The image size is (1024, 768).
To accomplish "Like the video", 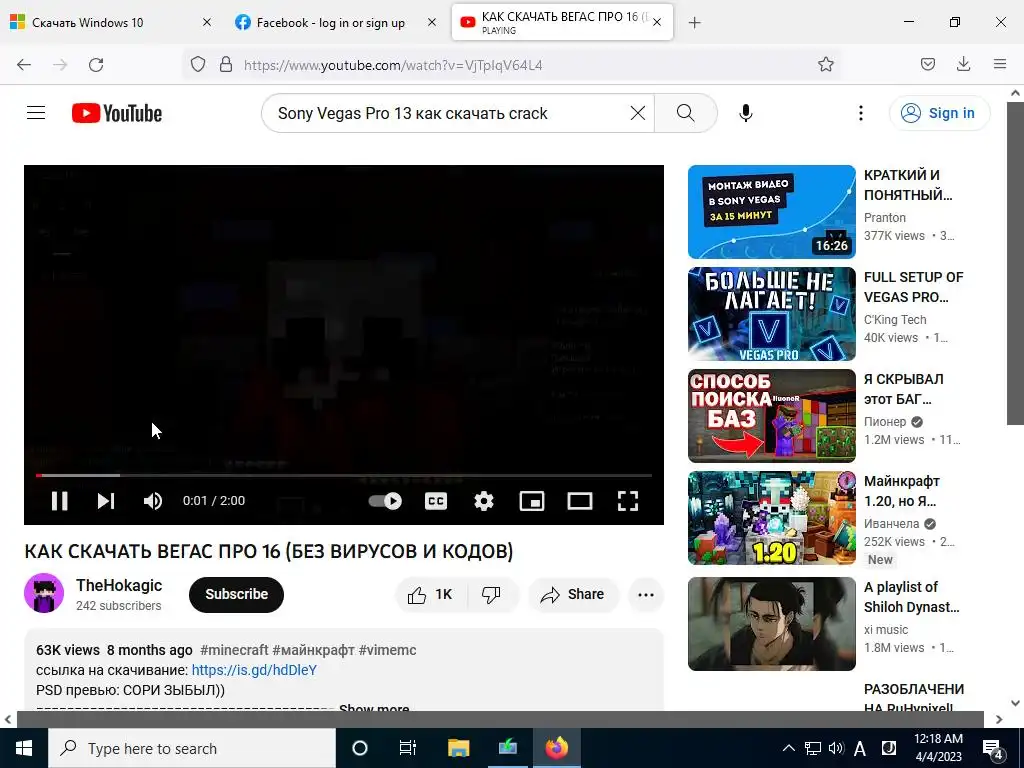I will tap(430, 594).
